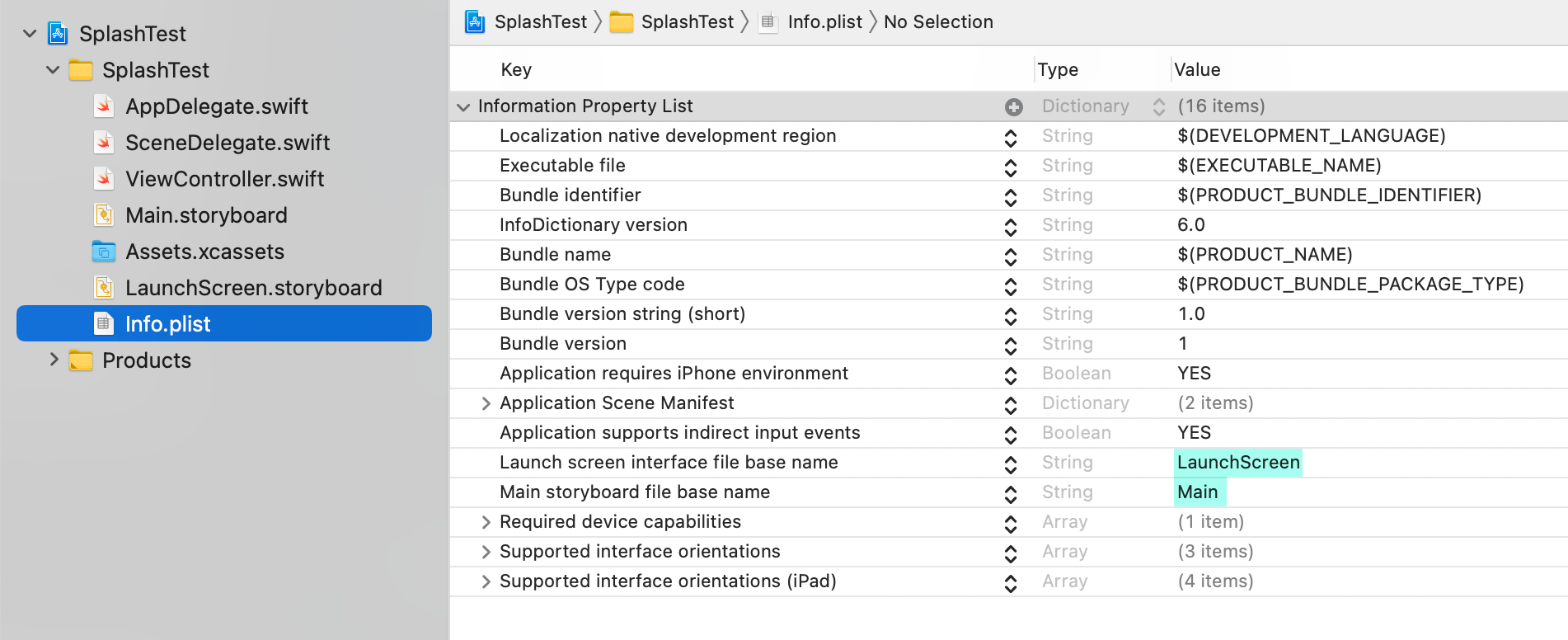1568x640 pixels.
Task: Click the Assets.xcassets catalog icon
Action: pos(104,252)
